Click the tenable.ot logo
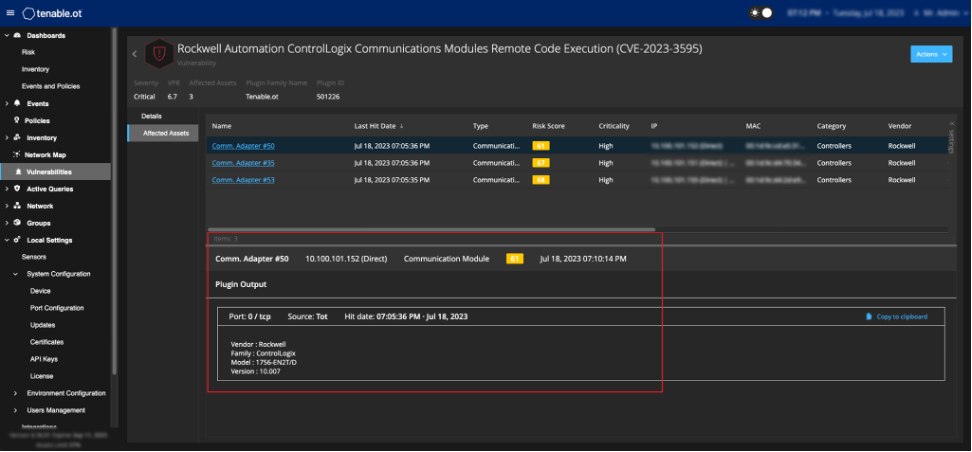Image resolution: width=972 pixels, height=452 pixels. click(x=52, y=13)
